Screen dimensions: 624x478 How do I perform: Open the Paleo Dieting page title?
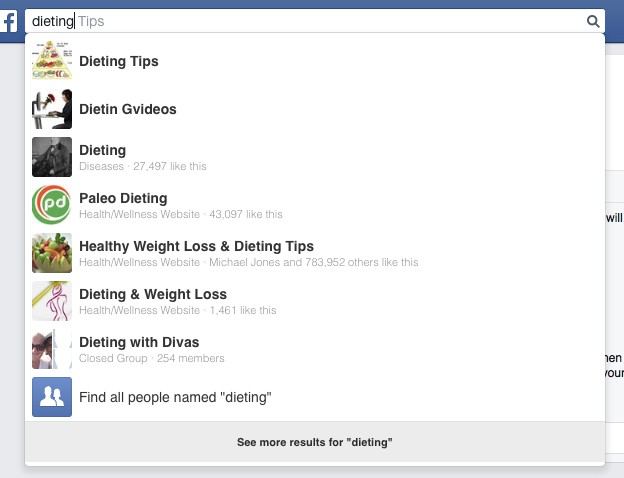[123, 198]
